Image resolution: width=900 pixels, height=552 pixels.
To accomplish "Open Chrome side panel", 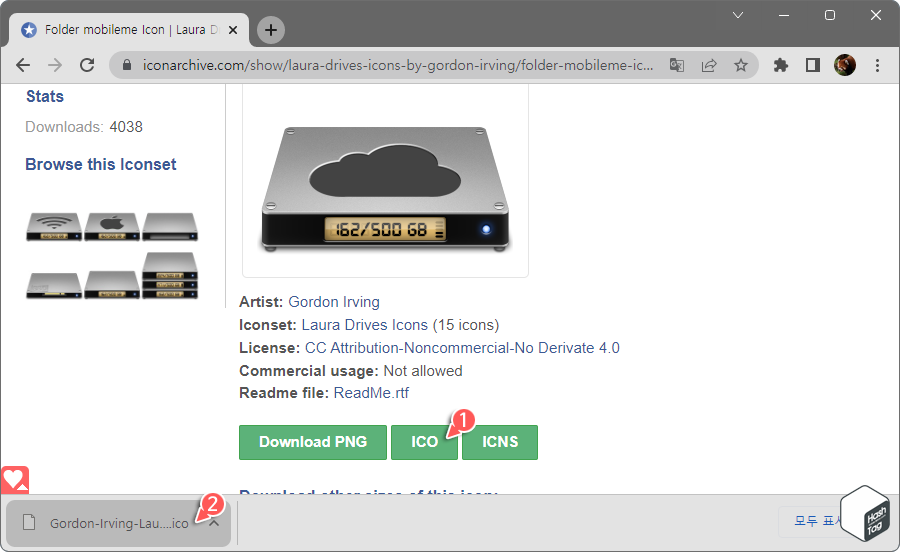I will pos(813,65).
